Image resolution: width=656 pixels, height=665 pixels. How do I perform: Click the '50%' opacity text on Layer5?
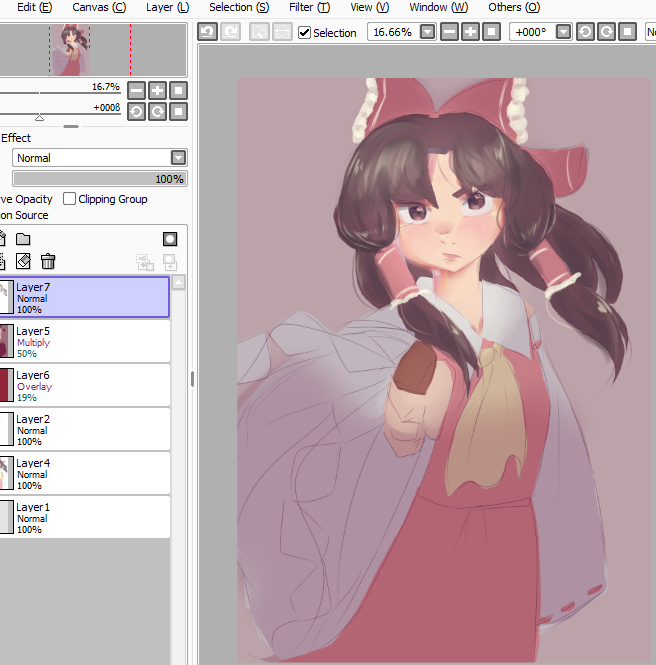click(27, 354)
